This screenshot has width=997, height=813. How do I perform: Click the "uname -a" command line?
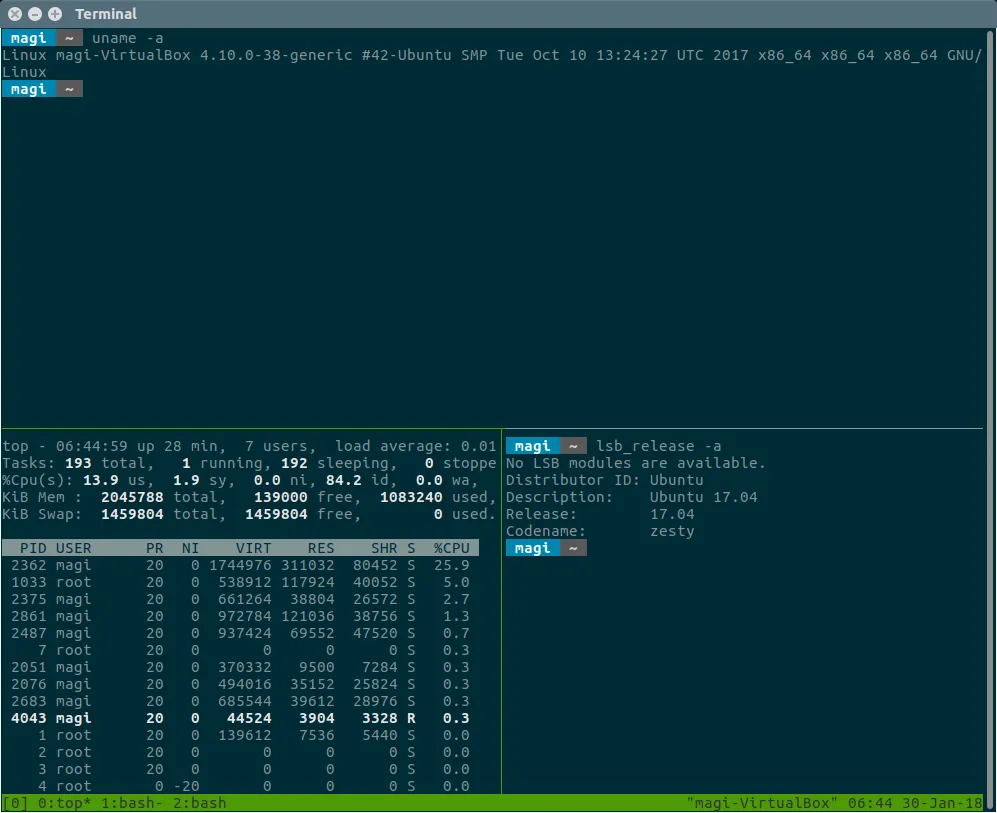[128, 38]
